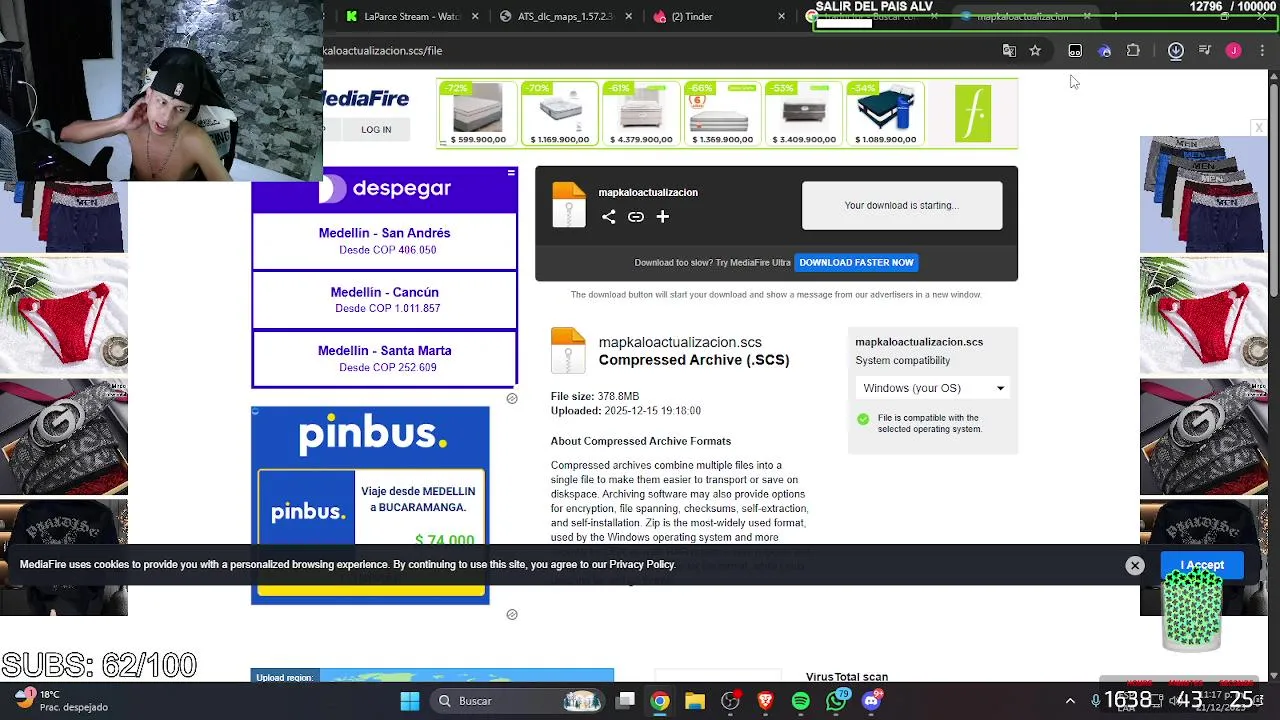The image size is (1280, 720).
Task: Close the LaParce Stream tab
Action: tap(475, 16)
